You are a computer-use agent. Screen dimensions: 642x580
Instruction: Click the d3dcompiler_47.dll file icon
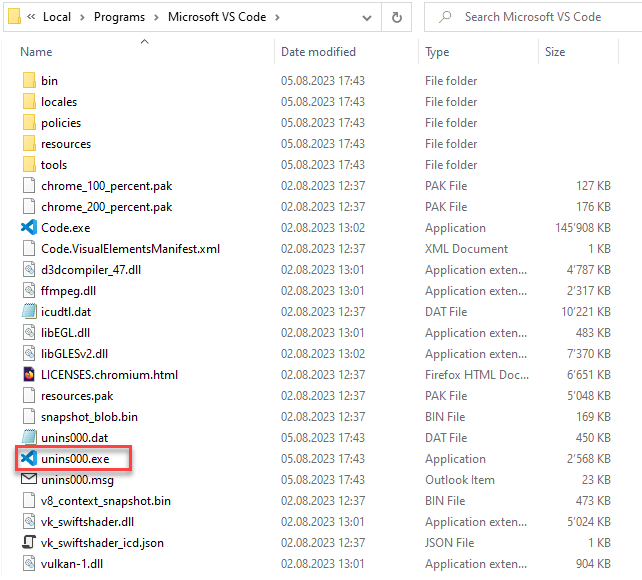pyautogui.click(x=28, y=270)
